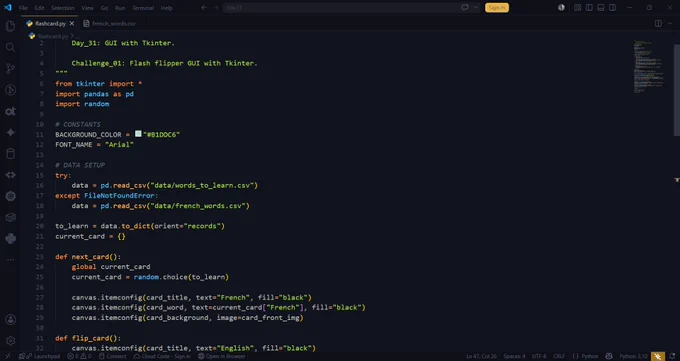Click Cloud Code - Sign in
Image resolution: width=680 pixels, height=361 pixels.
pyautogui.click(x=162, y=356)
